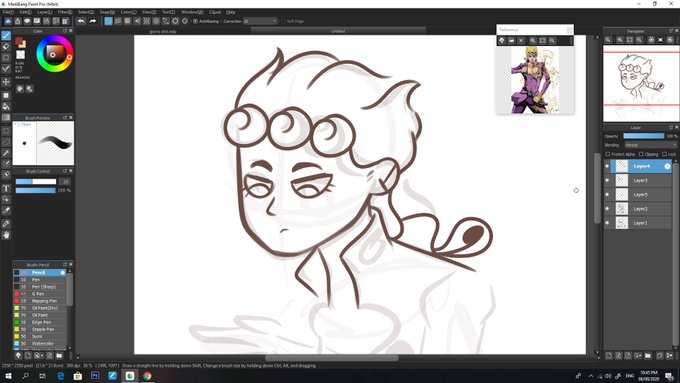The height and width of the screenshot is (383, 680).
Task: Select the Pen brush
Action: pyautogui.click(x=39, y=280)
